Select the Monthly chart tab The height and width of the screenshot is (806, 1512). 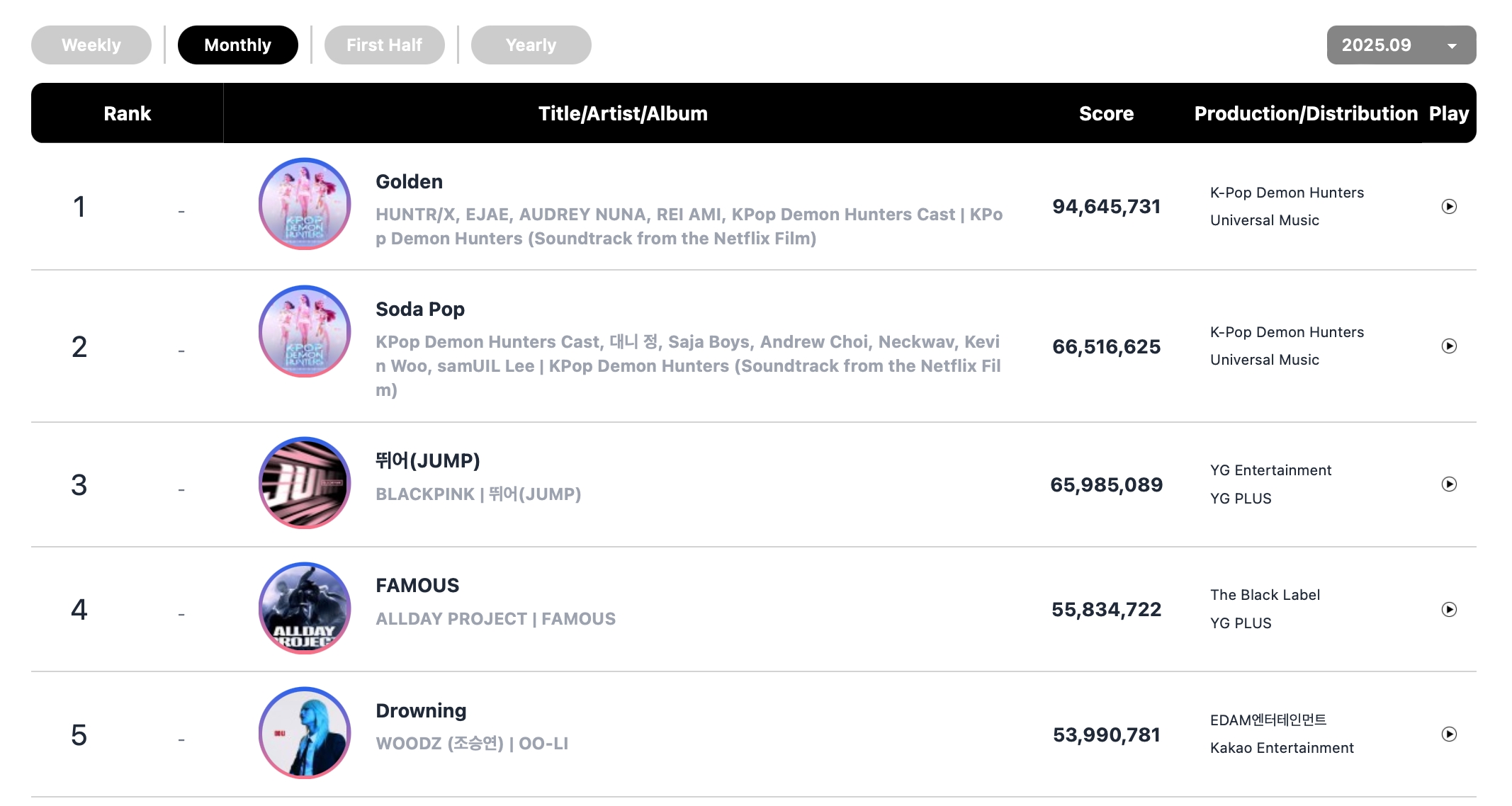coord(237,45)
